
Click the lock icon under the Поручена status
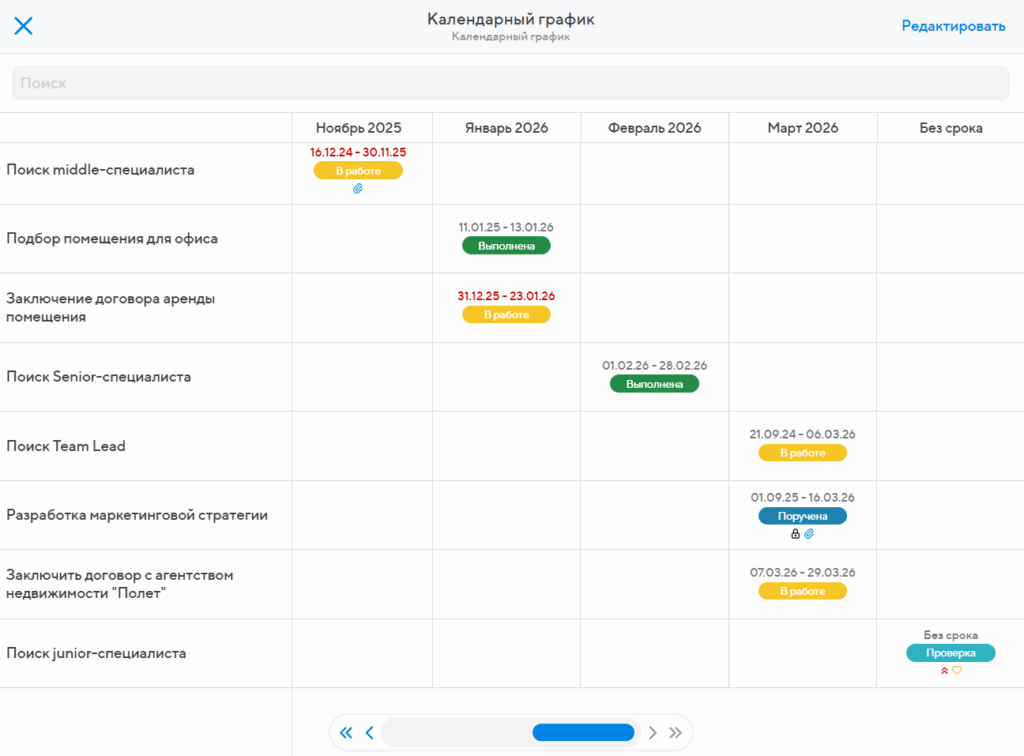795,534
